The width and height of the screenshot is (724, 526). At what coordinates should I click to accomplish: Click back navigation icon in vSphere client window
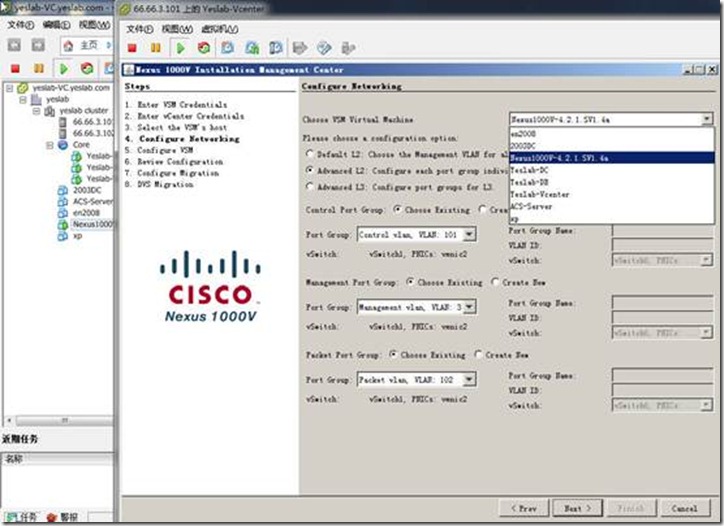coord(14,45)
